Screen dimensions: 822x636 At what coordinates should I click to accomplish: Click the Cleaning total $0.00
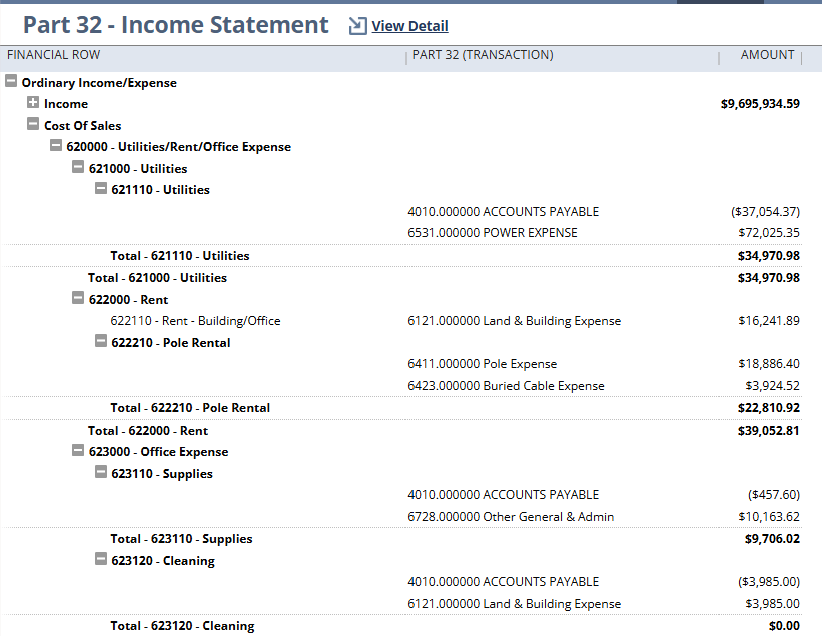pyautogui.click(x=784, y=626)
